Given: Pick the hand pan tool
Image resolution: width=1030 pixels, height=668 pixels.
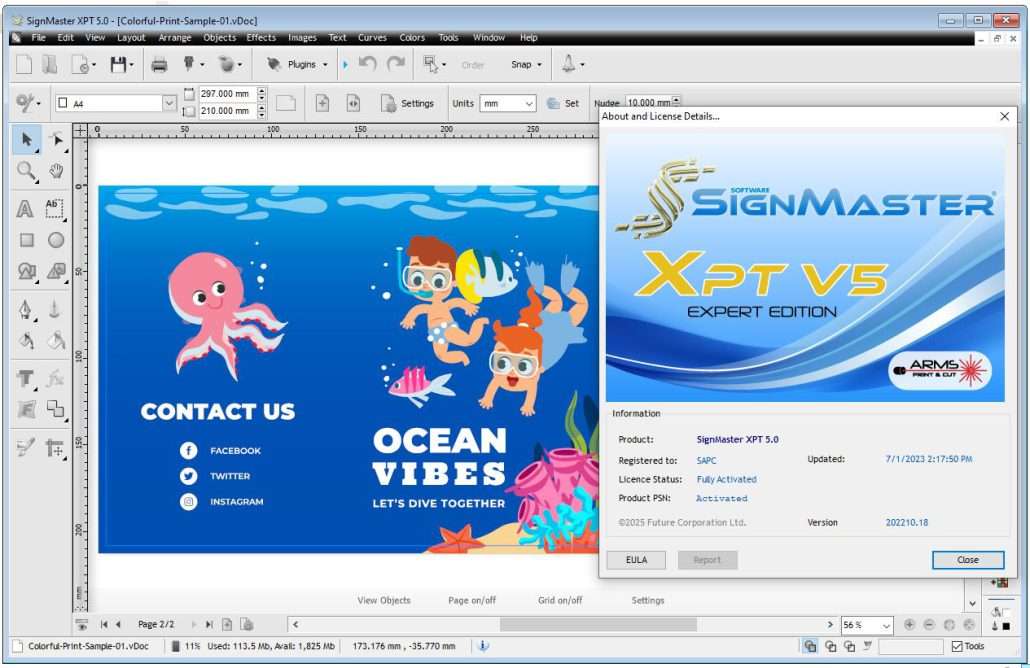Looking at the screenshot, I should [x=56, y=171].
